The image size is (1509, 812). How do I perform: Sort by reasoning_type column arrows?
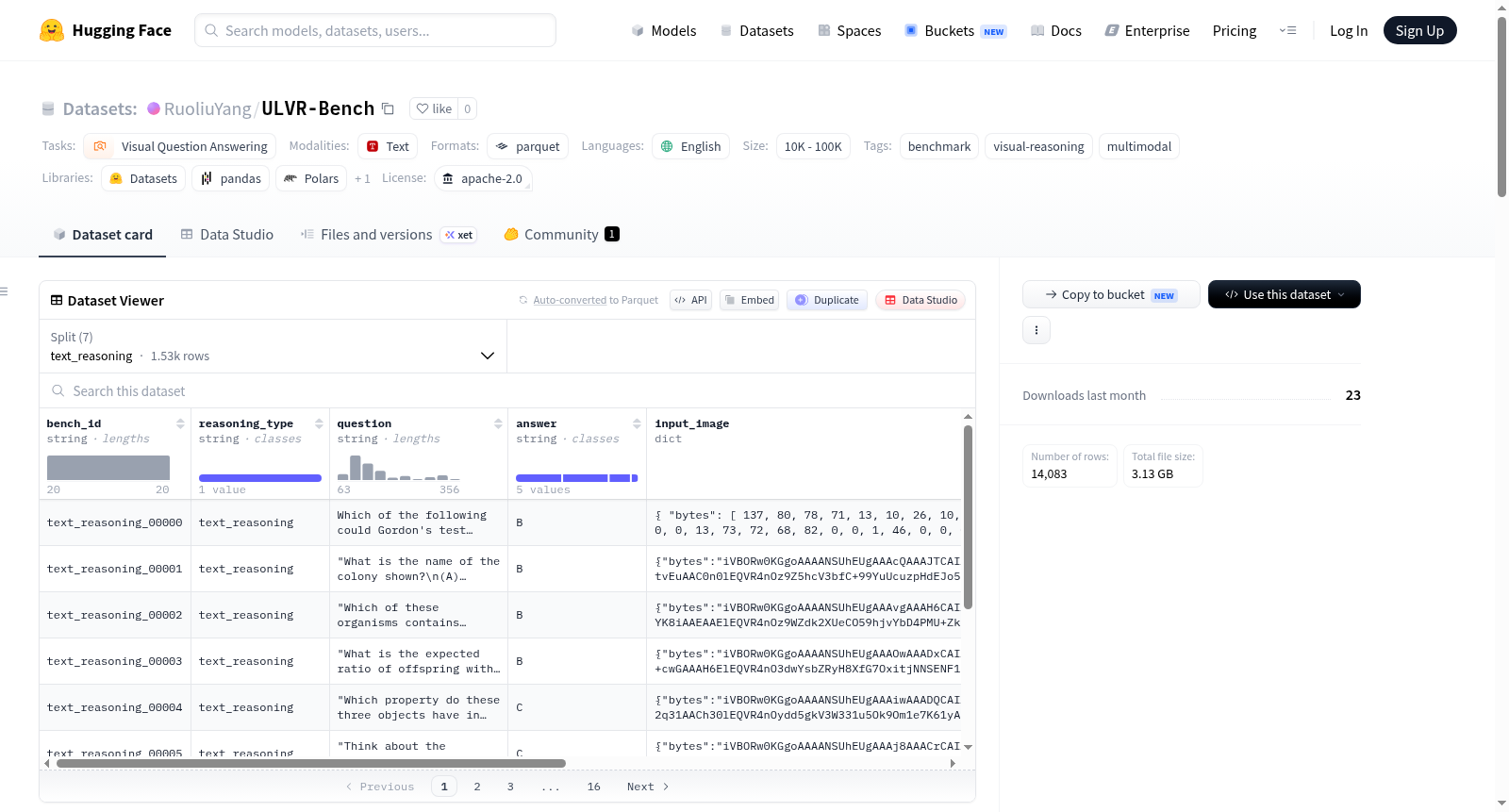pos(319,423)
